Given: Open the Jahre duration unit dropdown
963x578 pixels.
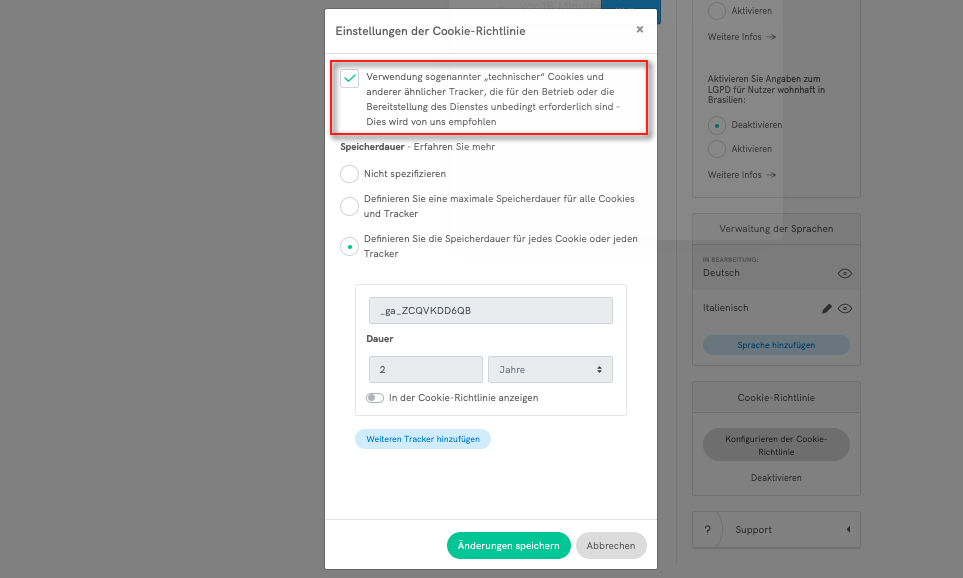Looking at the screenshot, I should click(549, 370).
